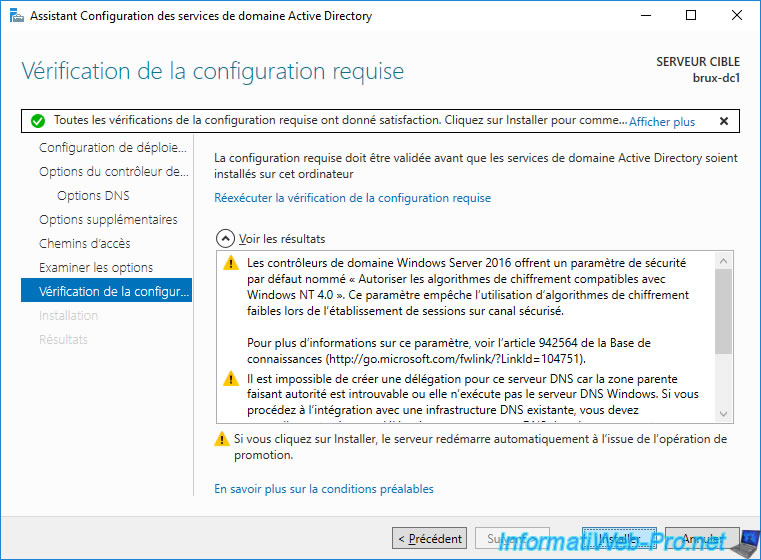Maximize the wizard window

[691, 15]
